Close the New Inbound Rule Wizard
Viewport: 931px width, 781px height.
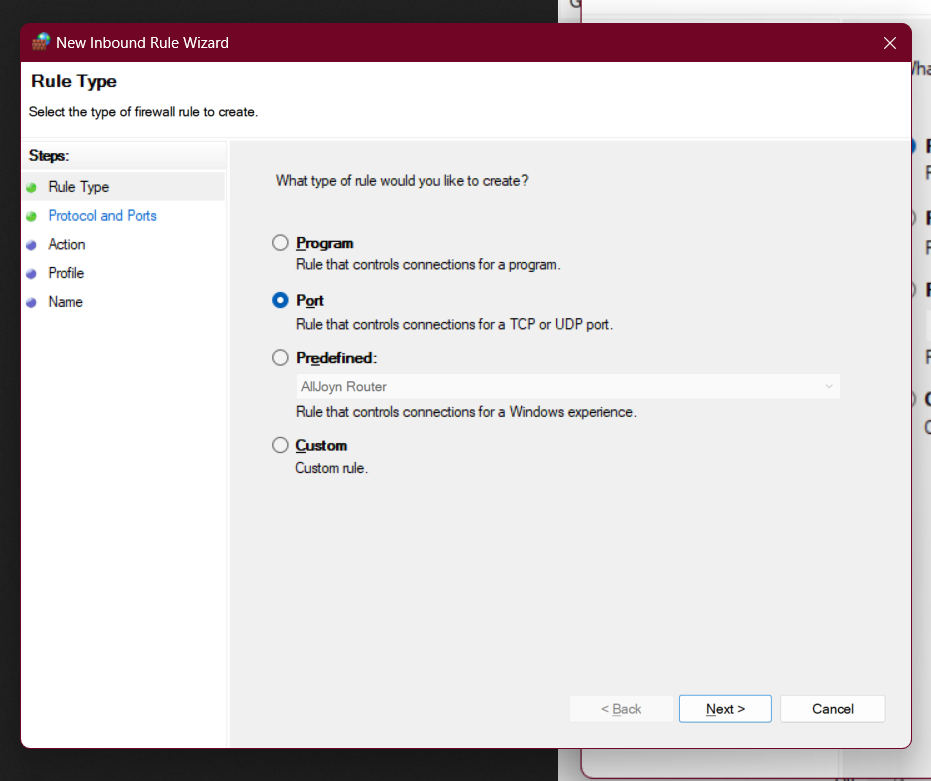point(889,43)
